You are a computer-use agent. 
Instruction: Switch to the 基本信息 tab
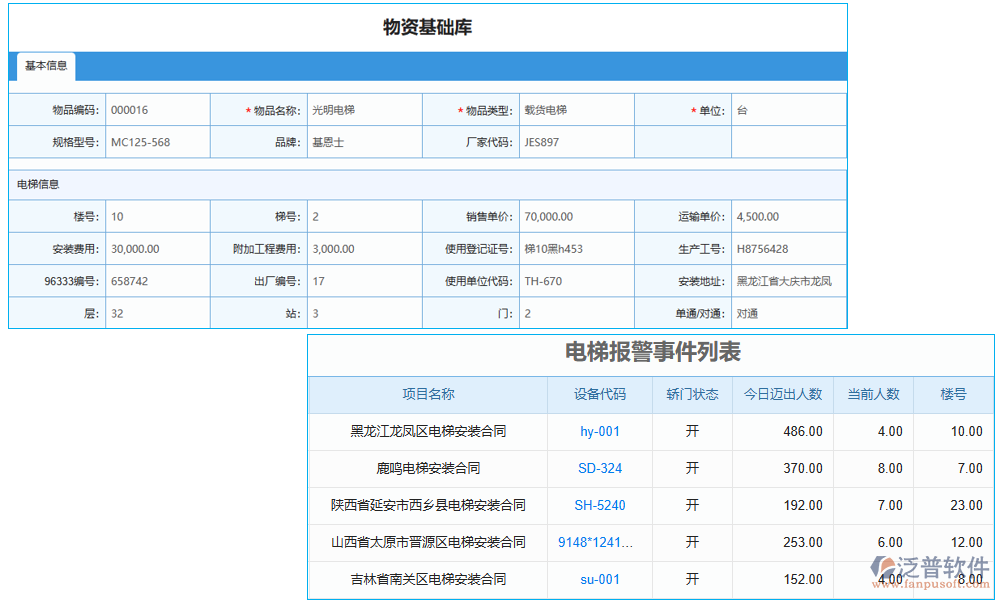click(46, 66)
